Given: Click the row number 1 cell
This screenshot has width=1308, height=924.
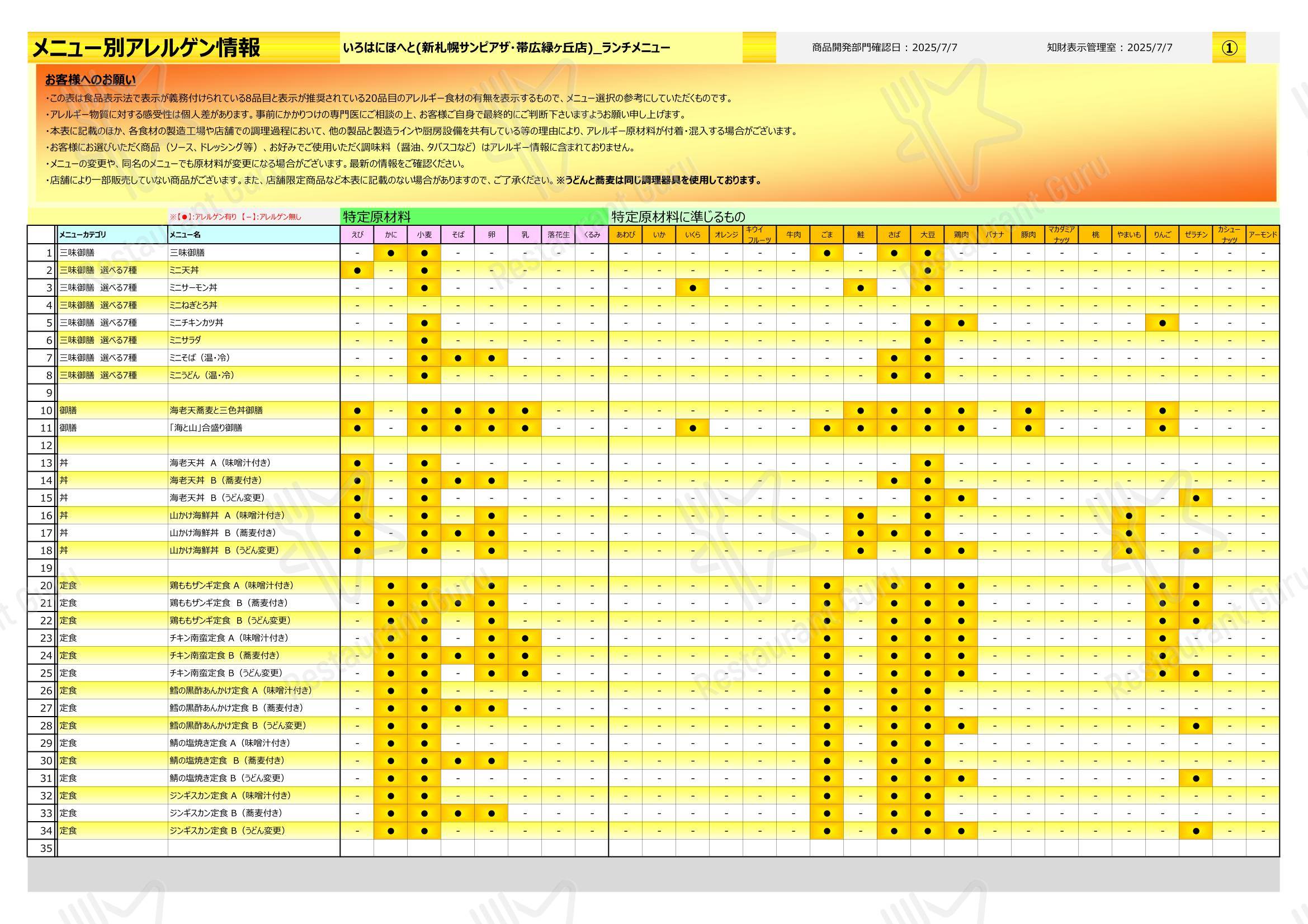Looking at the screenshot, I should point(42,253).
